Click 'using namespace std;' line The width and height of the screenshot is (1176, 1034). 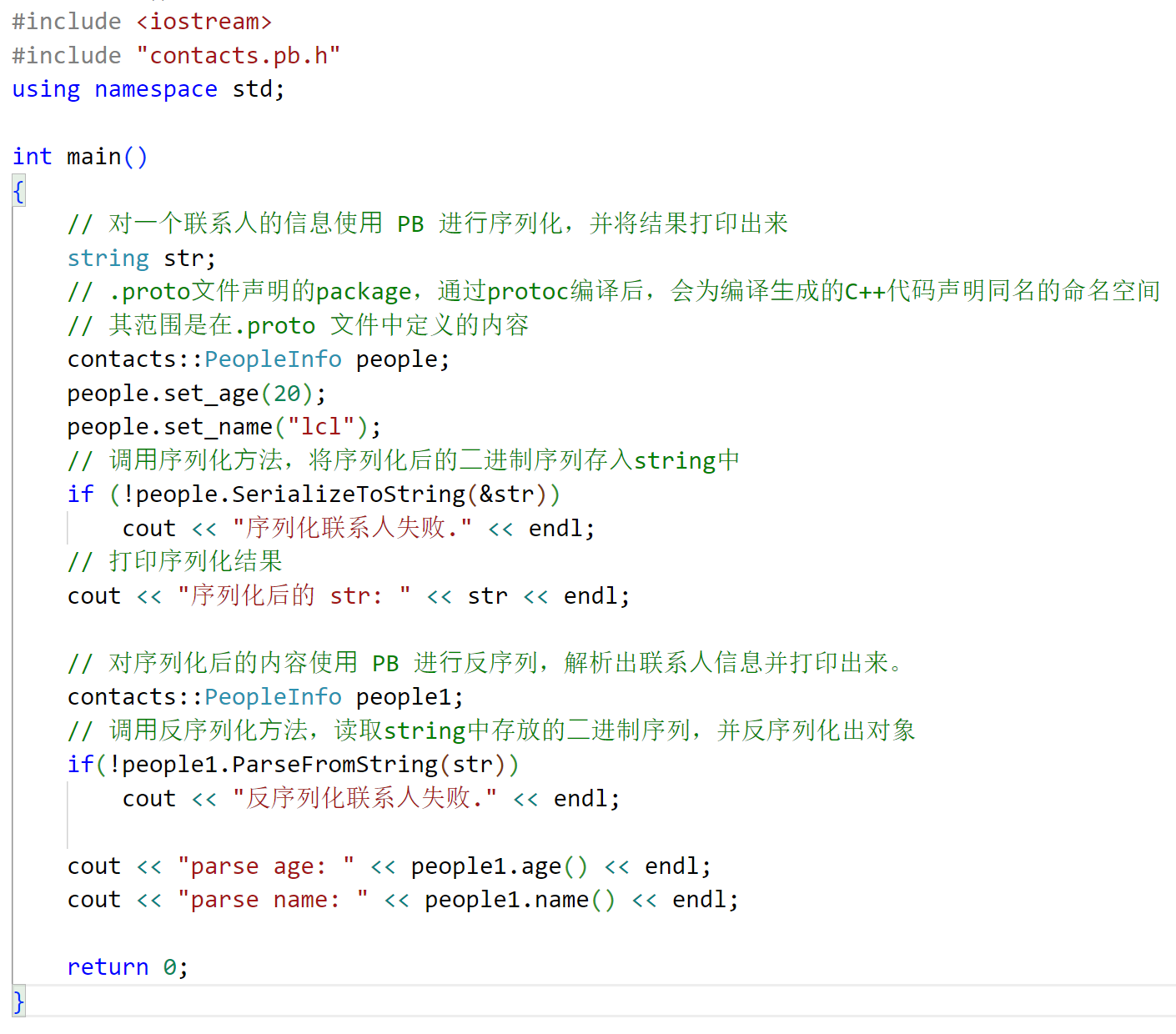coord(148,89)
